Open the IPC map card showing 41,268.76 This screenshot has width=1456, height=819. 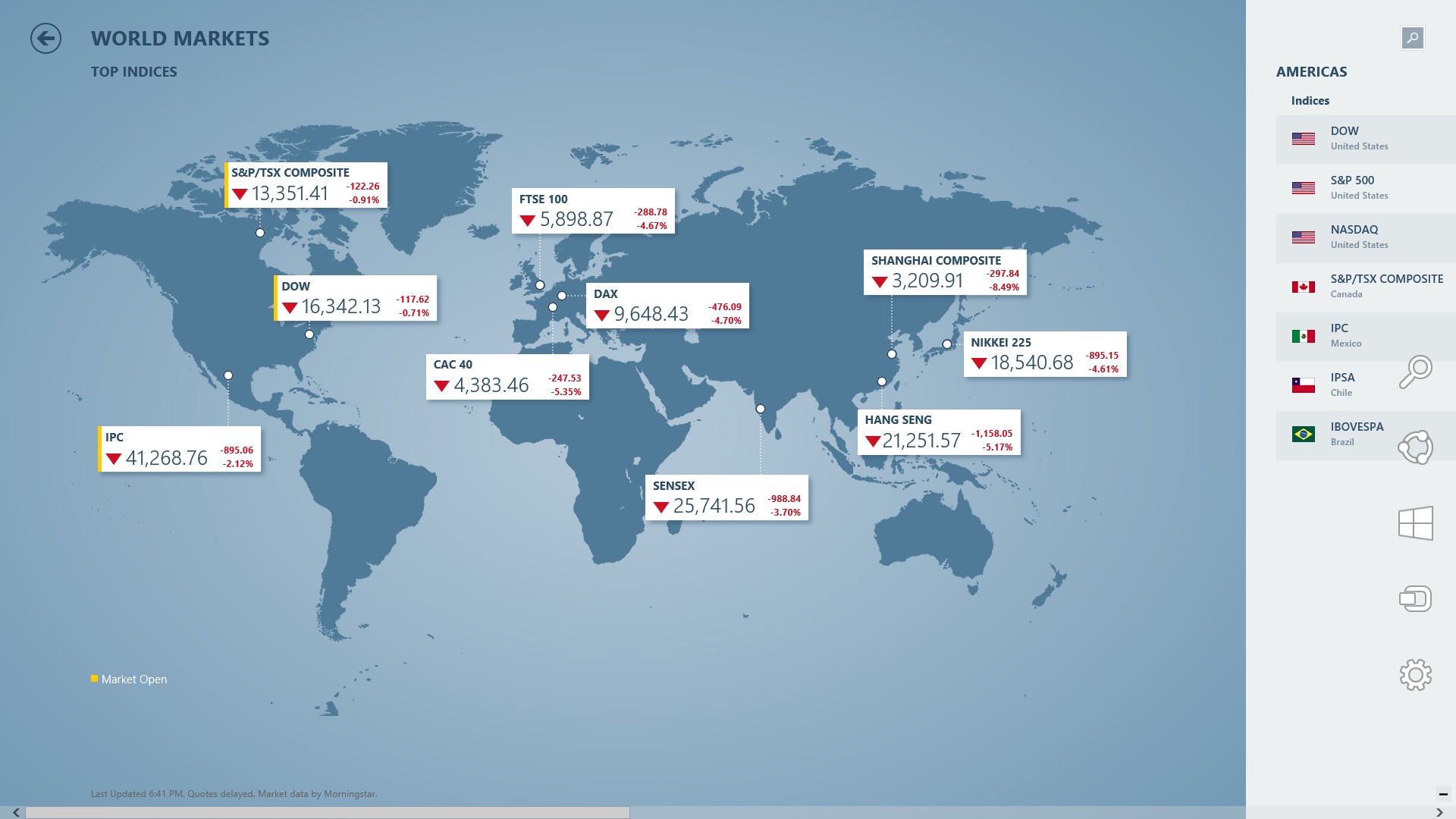point(179,449)
